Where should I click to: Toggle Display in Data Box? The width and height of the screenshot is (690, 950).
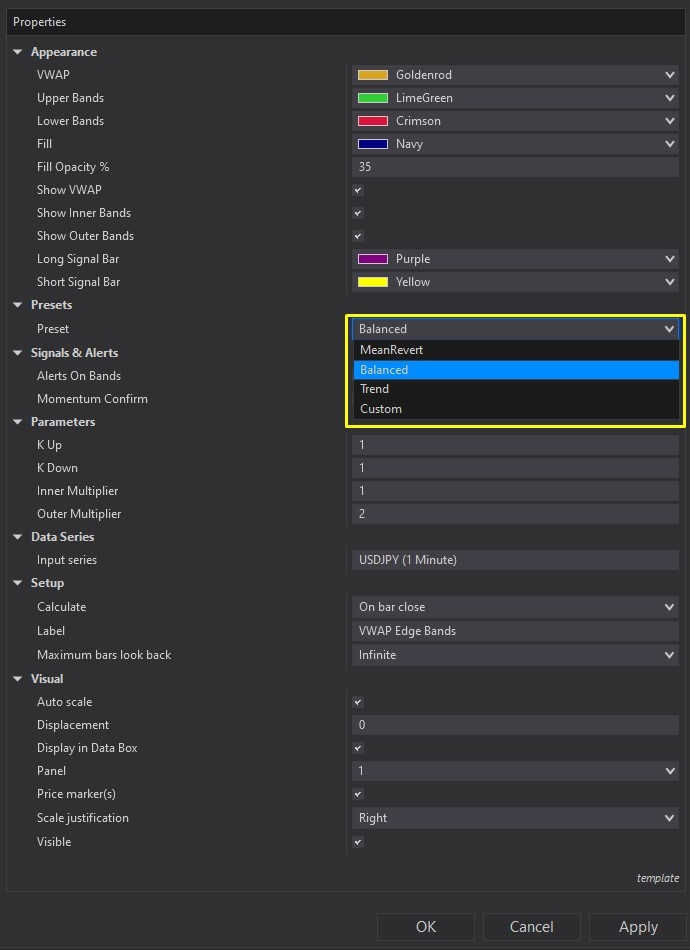point(357,748)
